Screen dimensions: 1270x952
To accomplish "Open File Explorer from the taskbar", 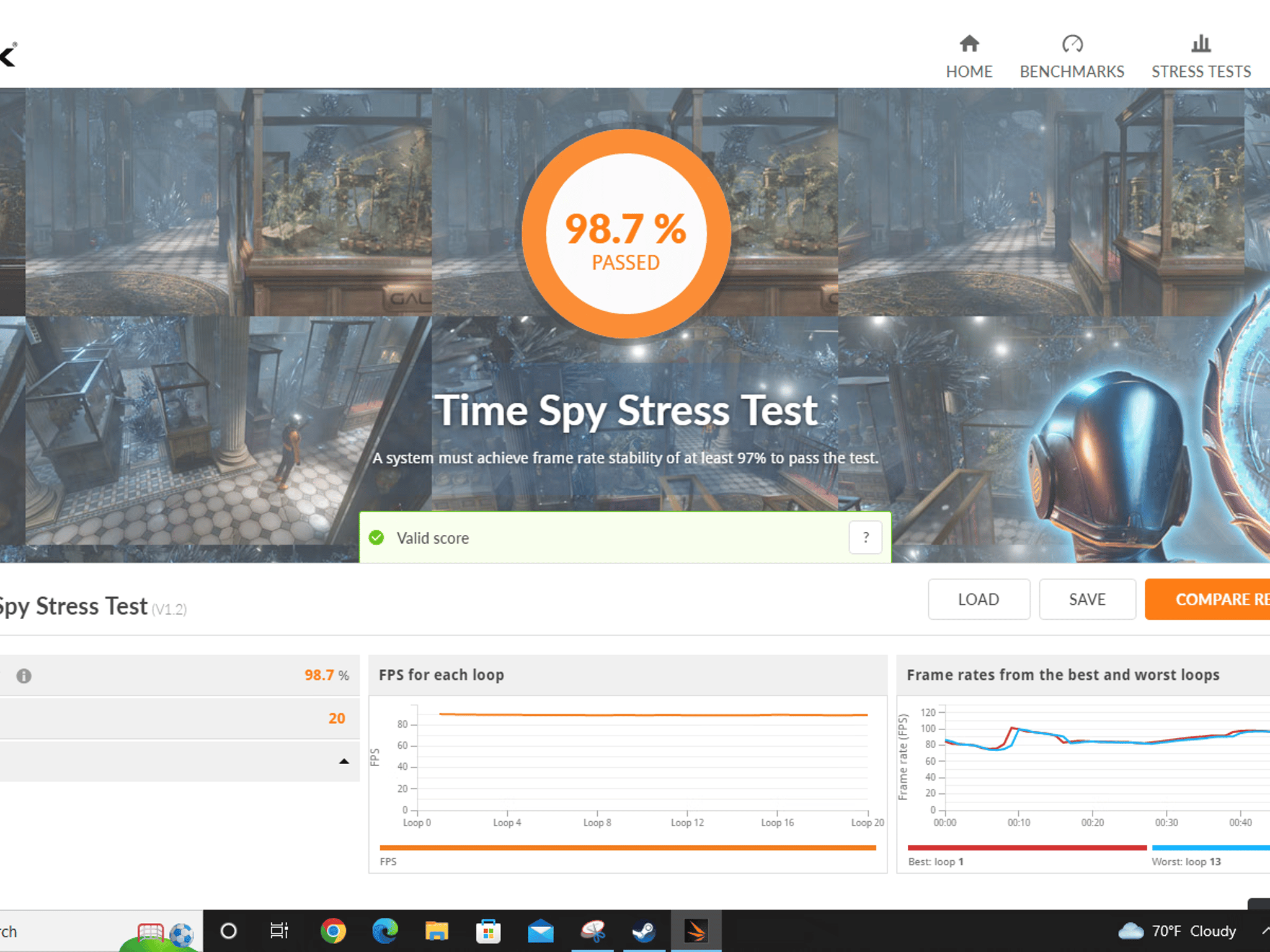I will (437, 931).
